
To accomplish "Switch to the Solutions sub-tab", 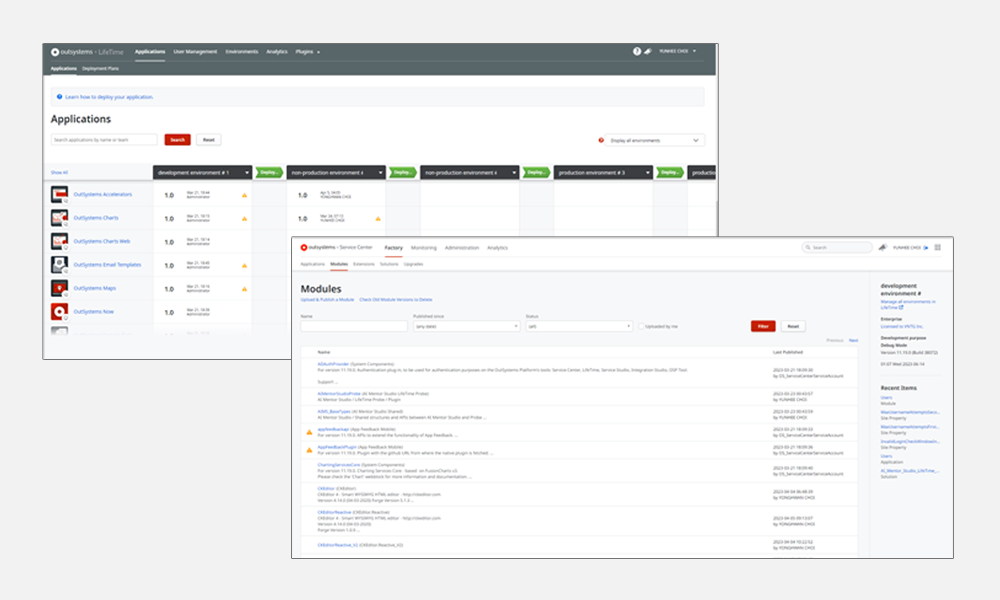I will [389, 264].
